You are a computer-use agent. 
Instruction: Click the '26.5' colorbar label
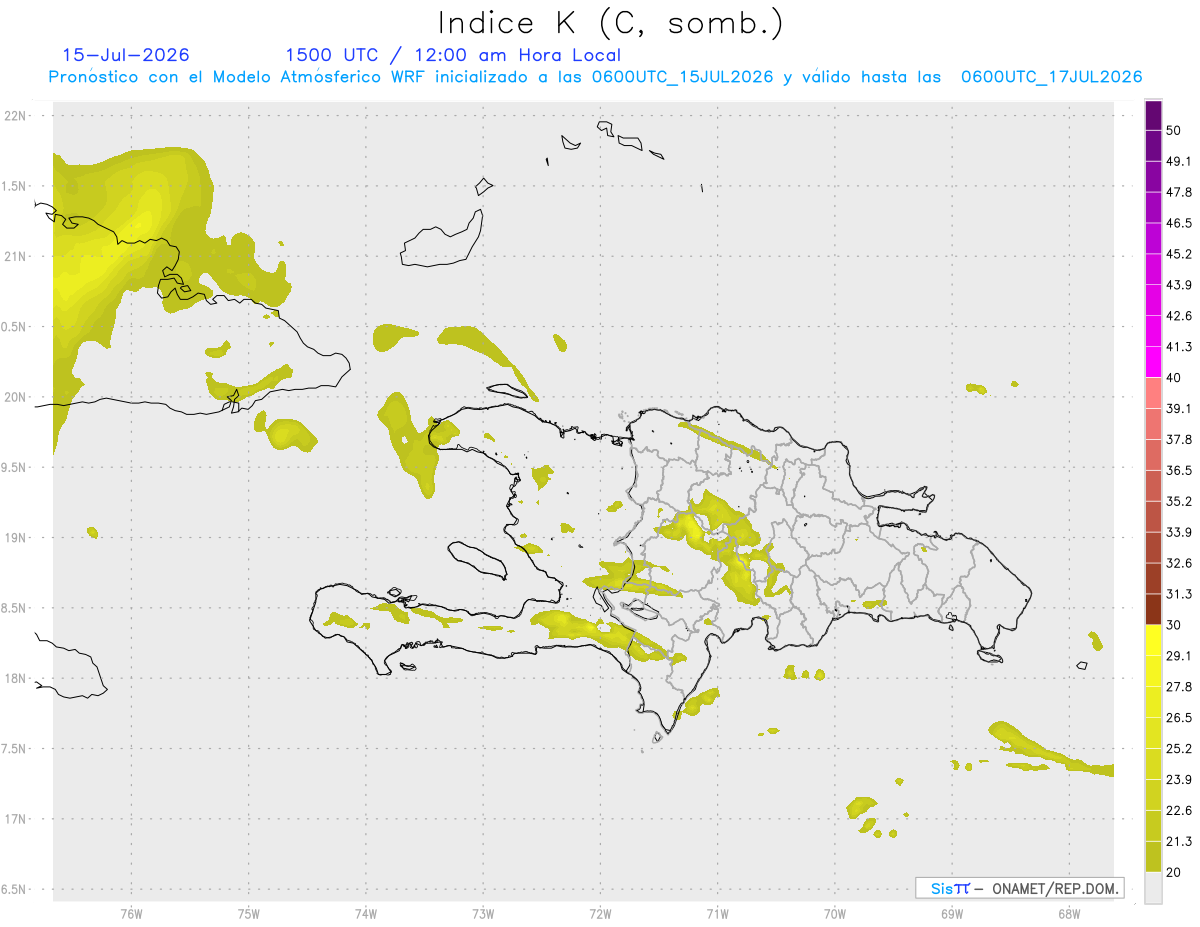pos(1179,717)
